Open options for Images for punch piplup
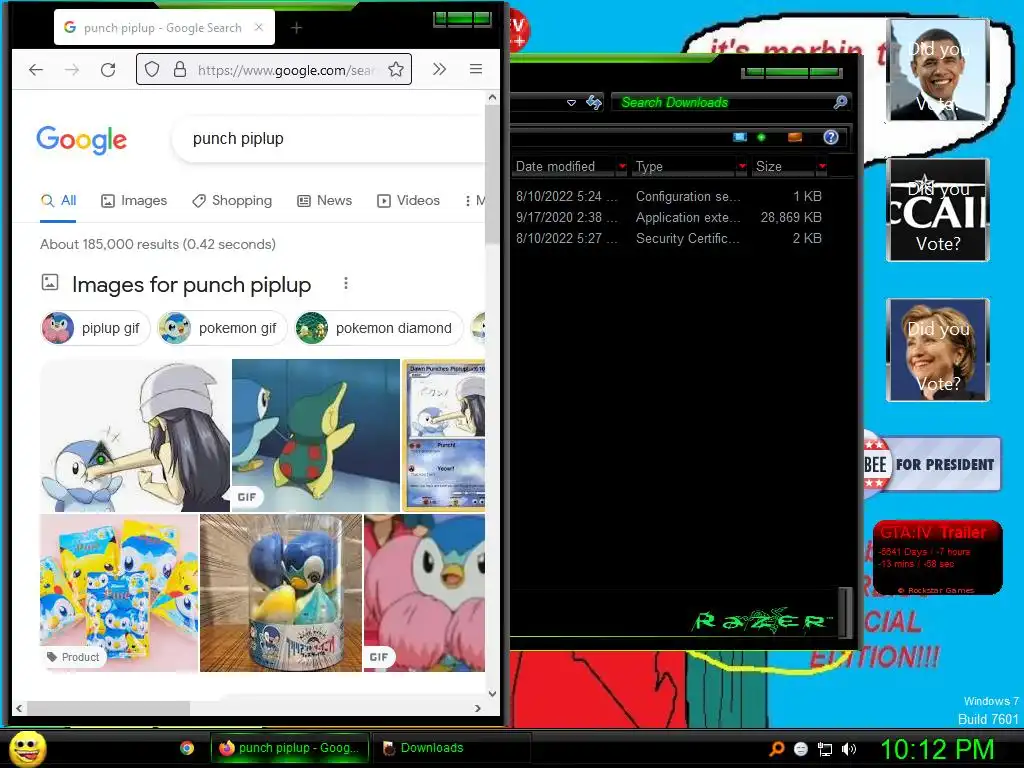 (x=346, y=283)
